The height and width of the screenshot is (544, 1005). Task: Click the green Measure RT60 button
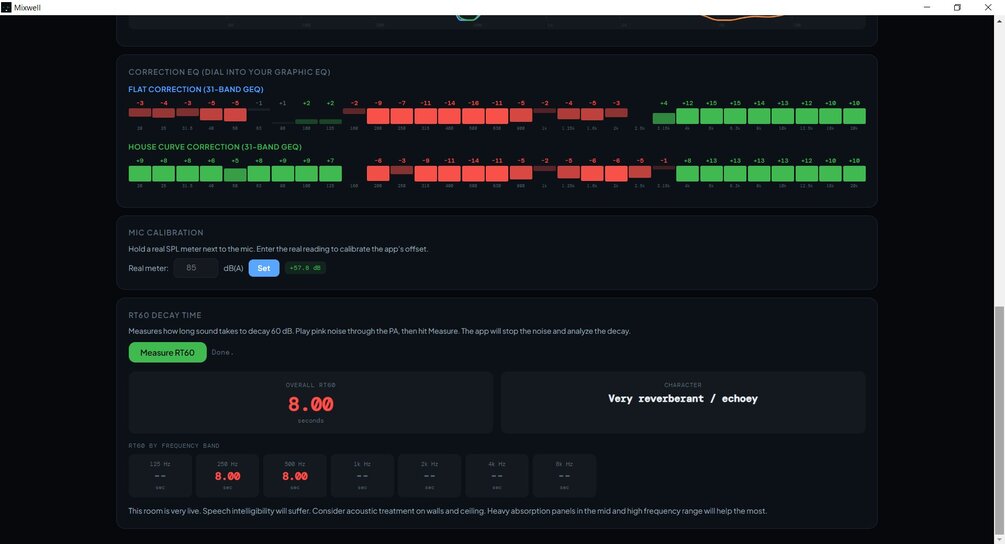167,352
